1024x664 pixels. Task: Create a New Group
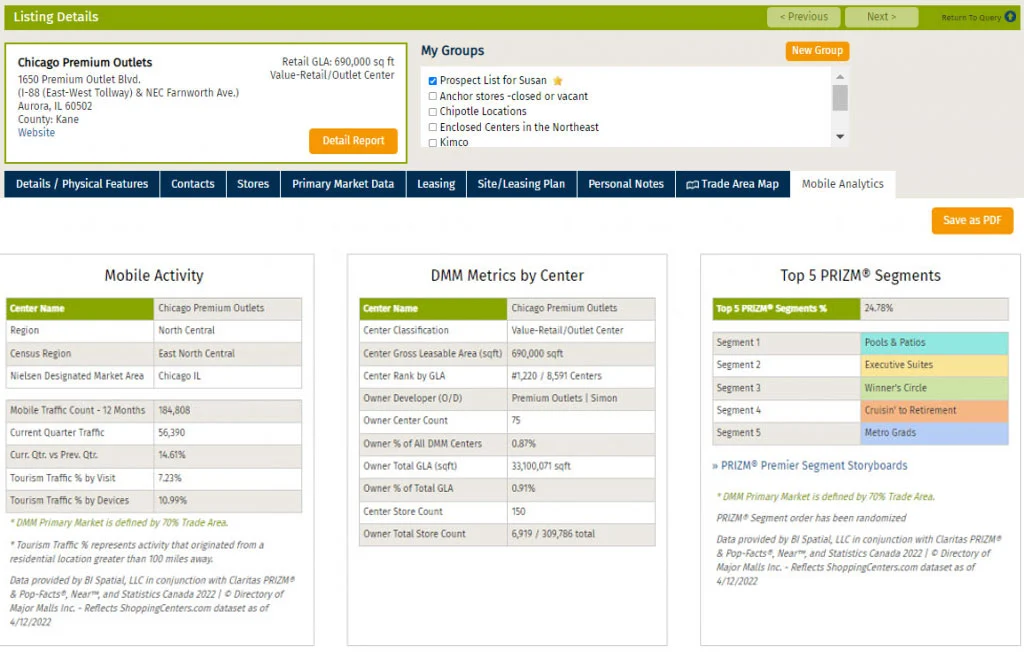817,51
